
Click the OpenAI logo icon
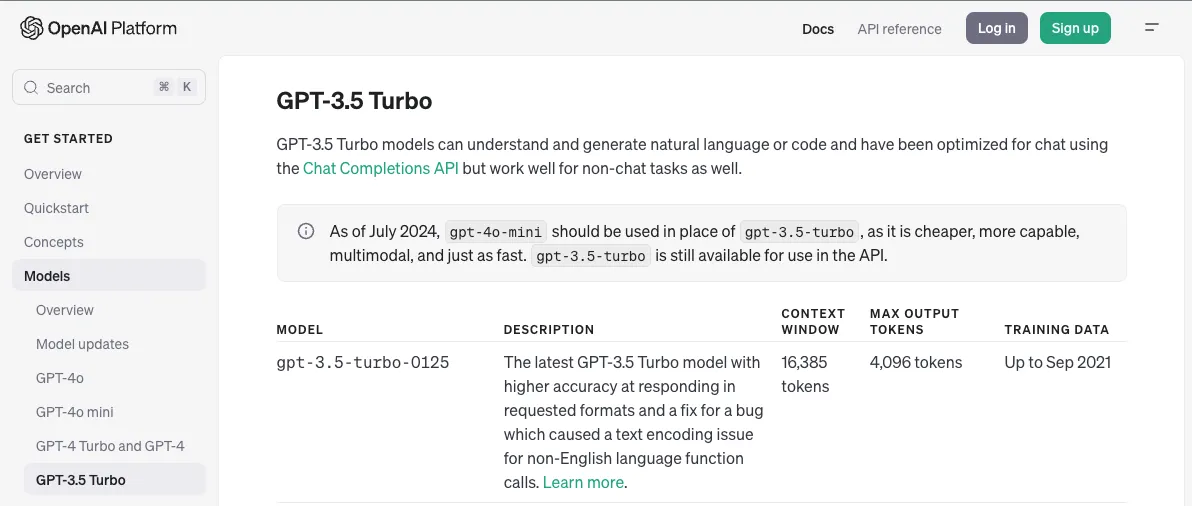click(31, 29)
